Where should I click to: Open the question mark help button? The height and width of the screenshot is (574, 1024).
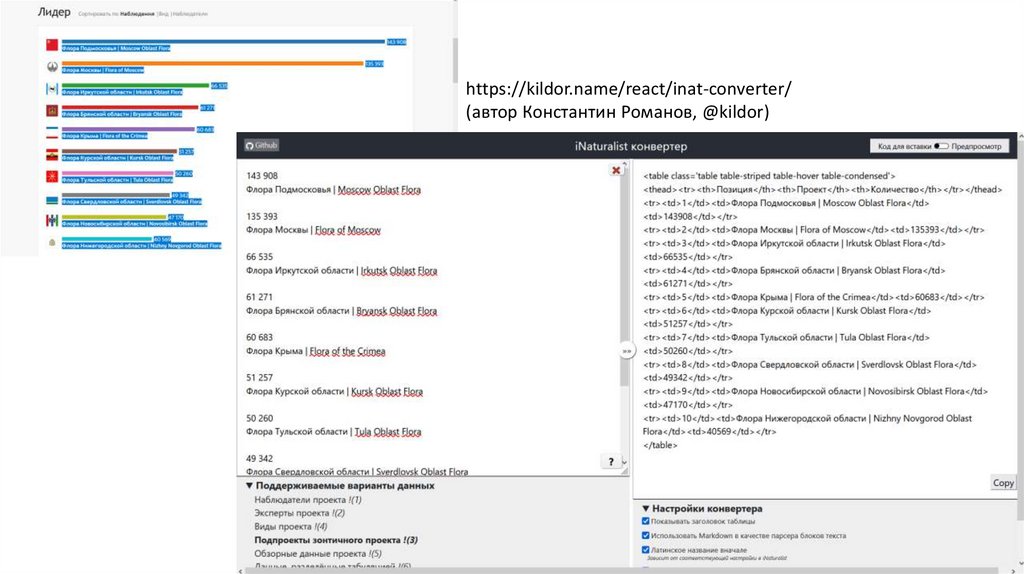(x=611, y=462)
